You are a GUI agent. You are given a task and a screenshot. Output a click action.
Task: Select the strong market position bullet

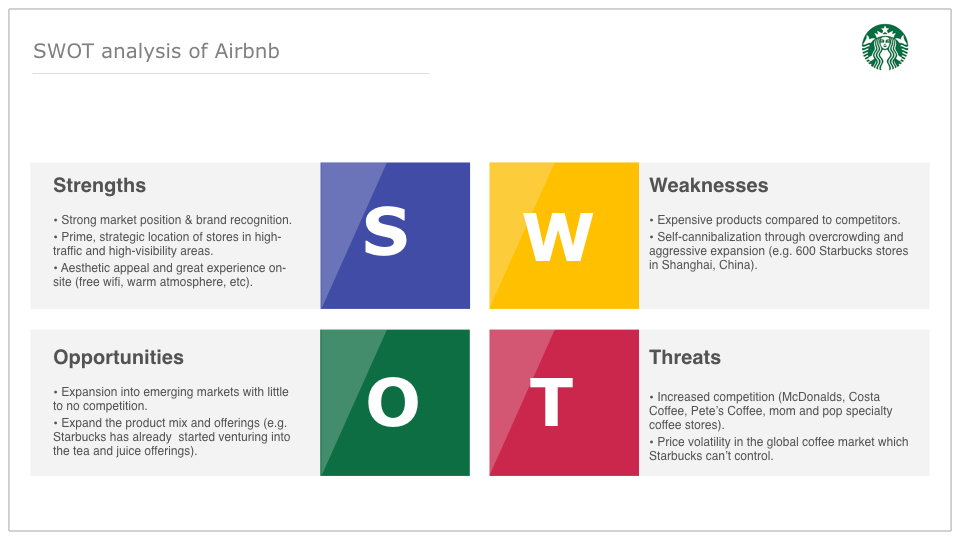click(173, 220)
